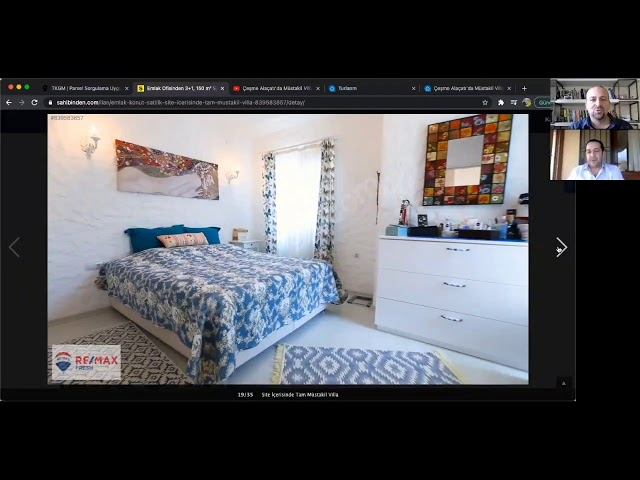Select the bottom participant video tile
Image resolution: width=640 pixels, height=480 pixels.
595,155
